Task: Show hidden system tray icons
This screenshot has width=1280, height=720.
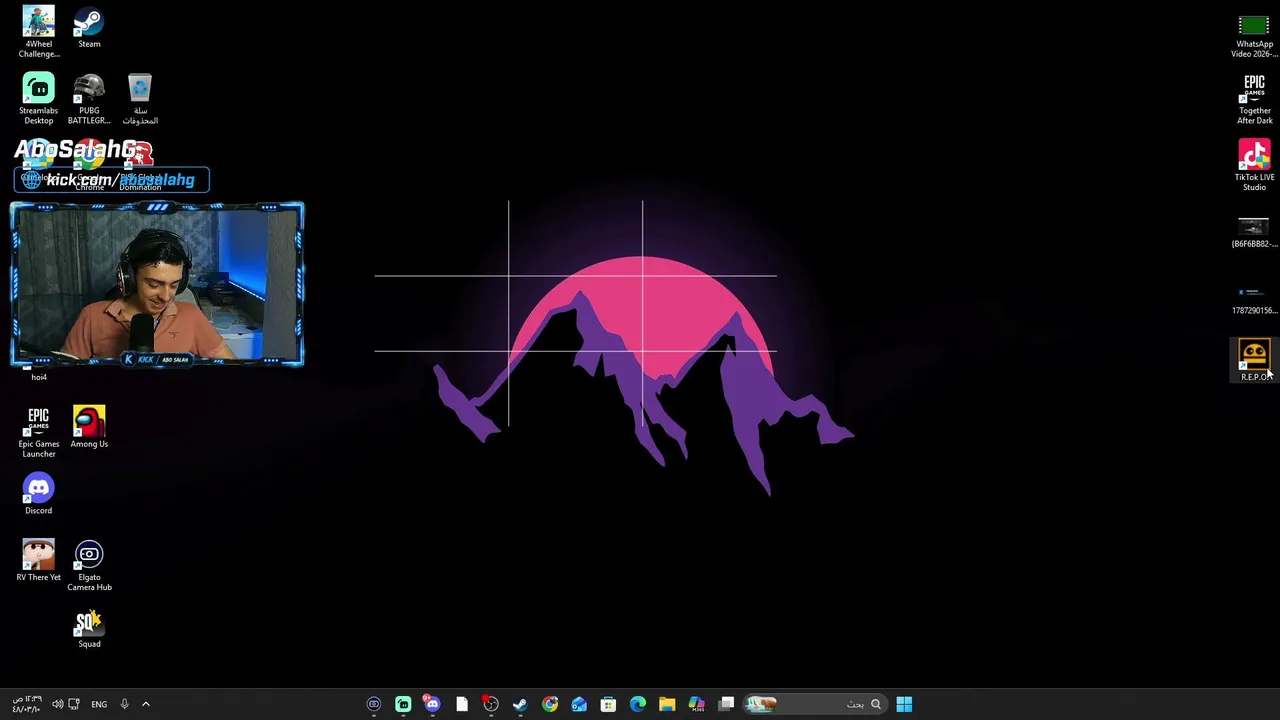Action: pyautogui.click(x=146, y=704)
